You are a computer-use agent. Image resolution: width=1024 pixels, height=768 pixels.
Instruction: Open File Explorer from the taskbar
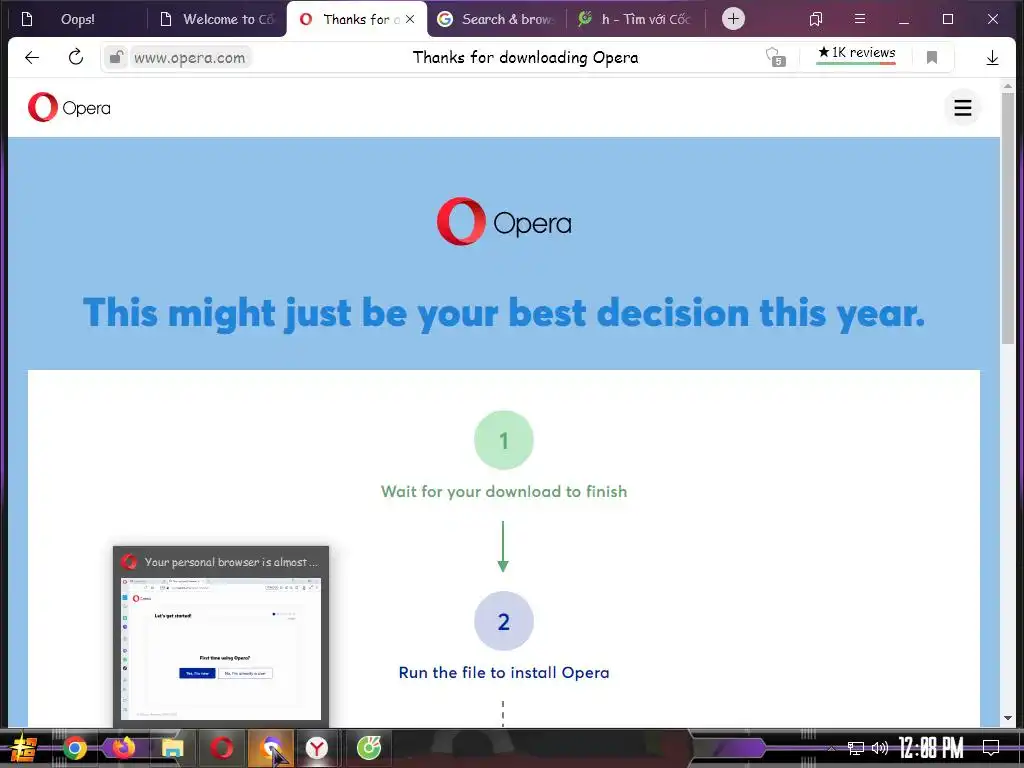coord(172,748)
